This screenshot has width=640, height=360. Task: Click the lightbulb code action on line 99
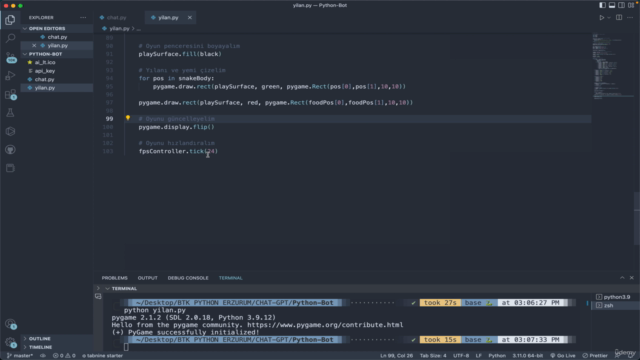(x=128, y=118)
